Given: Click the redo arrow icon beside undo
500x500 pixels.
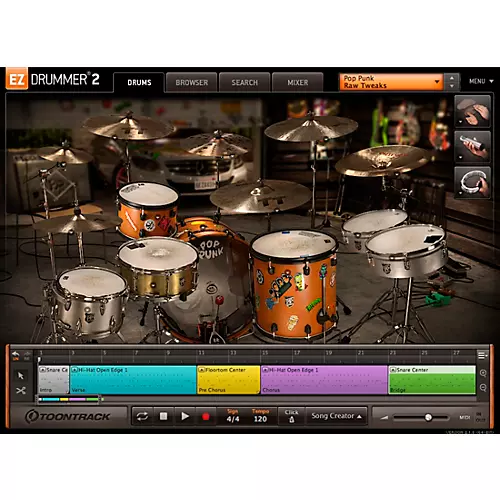Looking at the screenshot, I should click(x=27, y=356).
